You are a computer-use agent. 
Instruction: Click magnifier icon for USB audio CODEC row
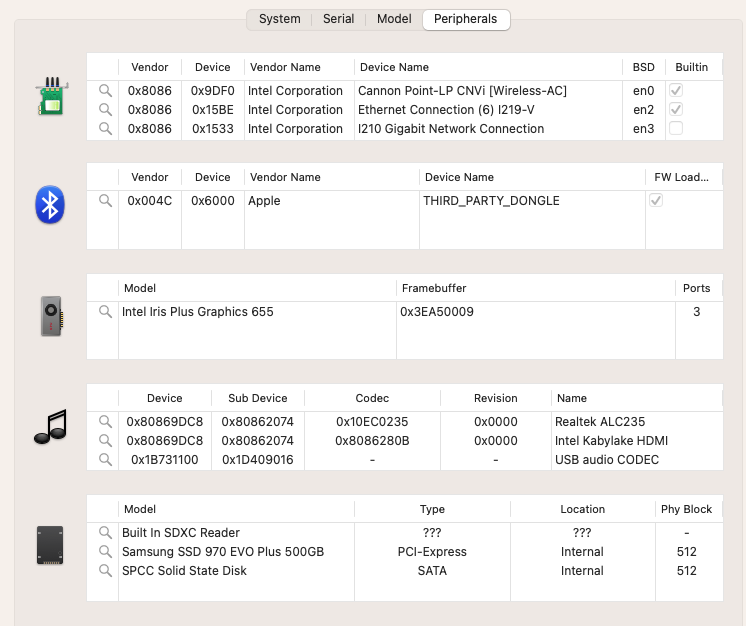105,460
